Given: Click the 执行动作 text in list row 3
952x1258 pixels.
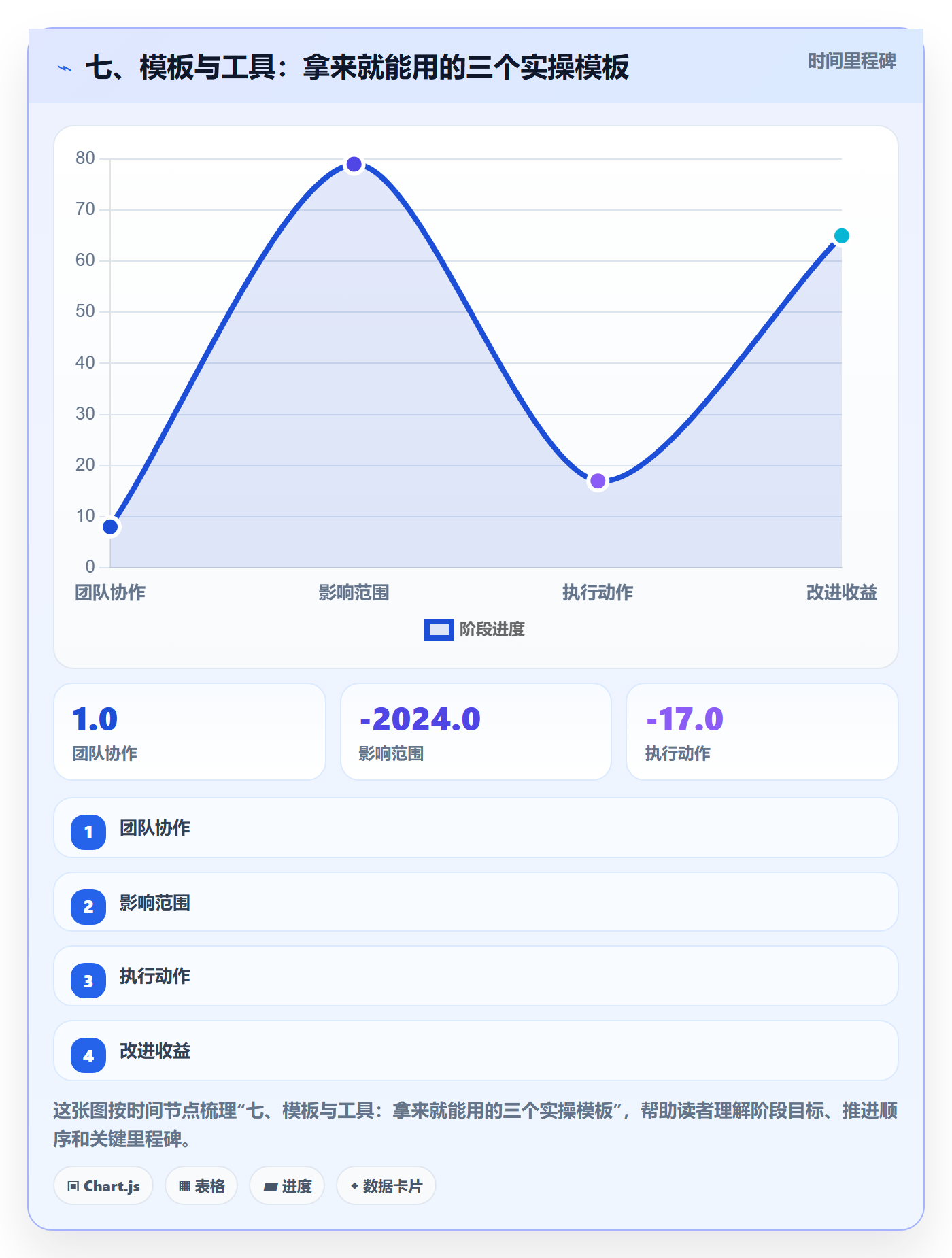Looking at the screenshot, I should pyautogui.click(x=155, y=976).
